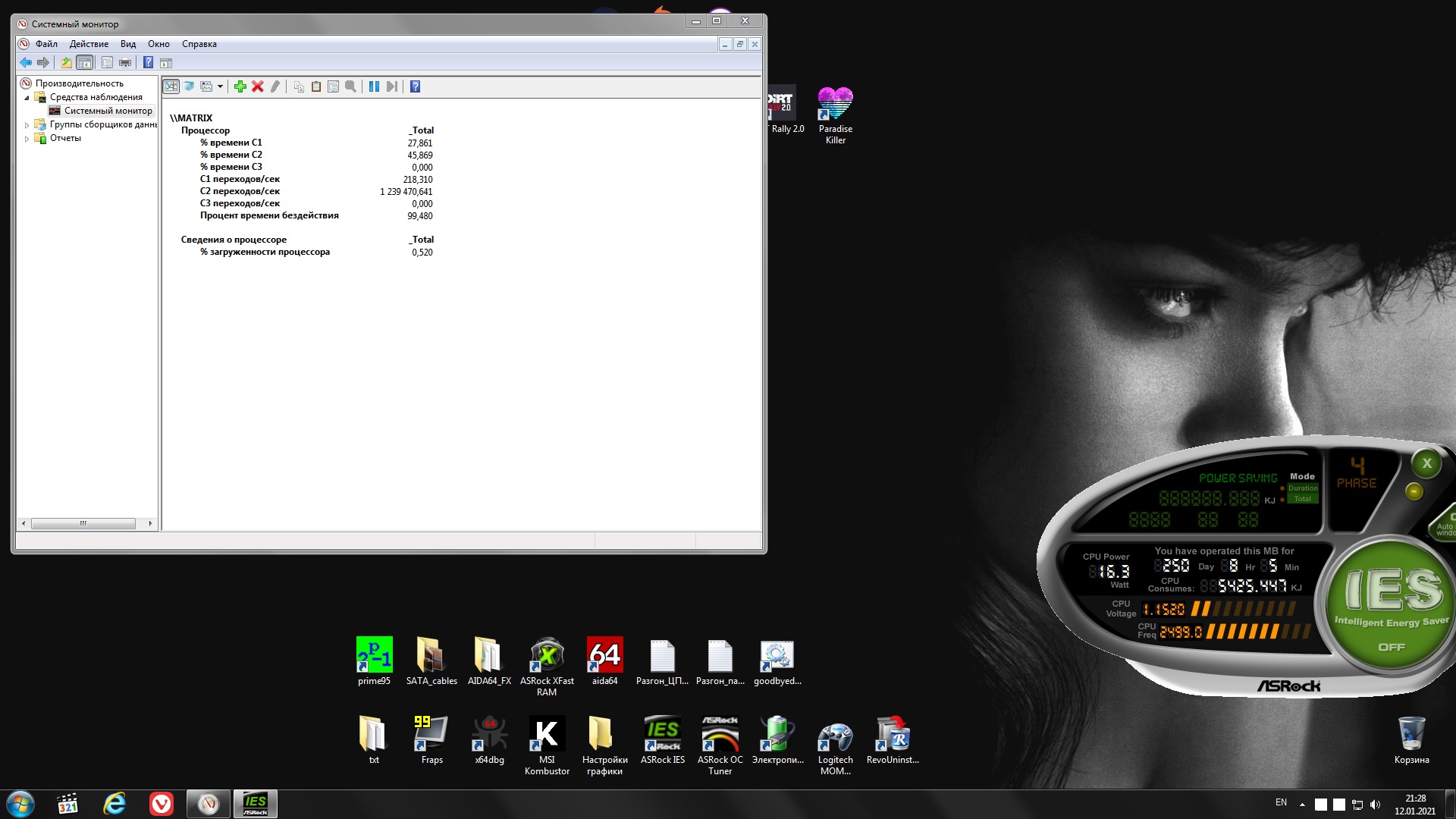Click ASRock IES in the taskbar
1456x819 pixels.
[255, 804]
